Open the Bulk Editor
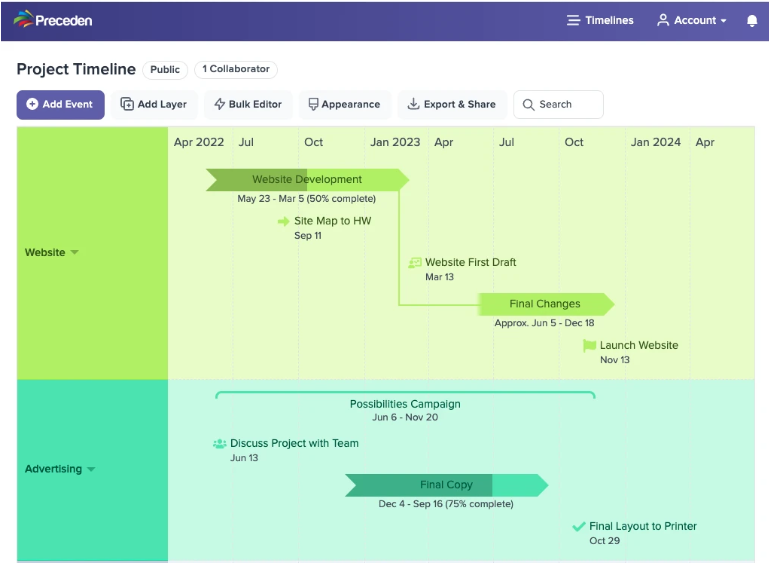 tap(248, 104)
